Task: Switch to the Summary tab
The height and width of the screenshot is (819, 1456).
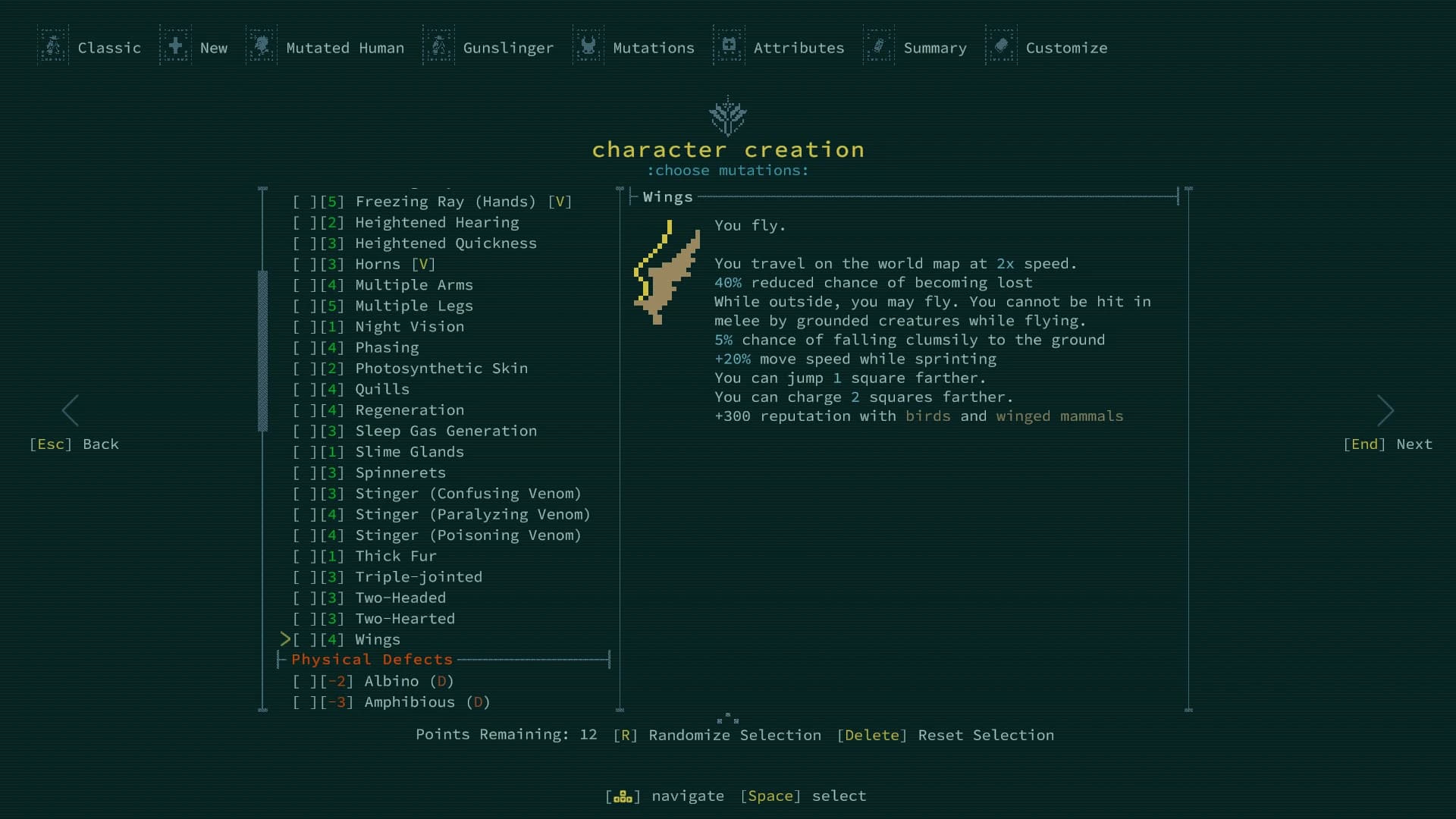Action: [935, 47]
